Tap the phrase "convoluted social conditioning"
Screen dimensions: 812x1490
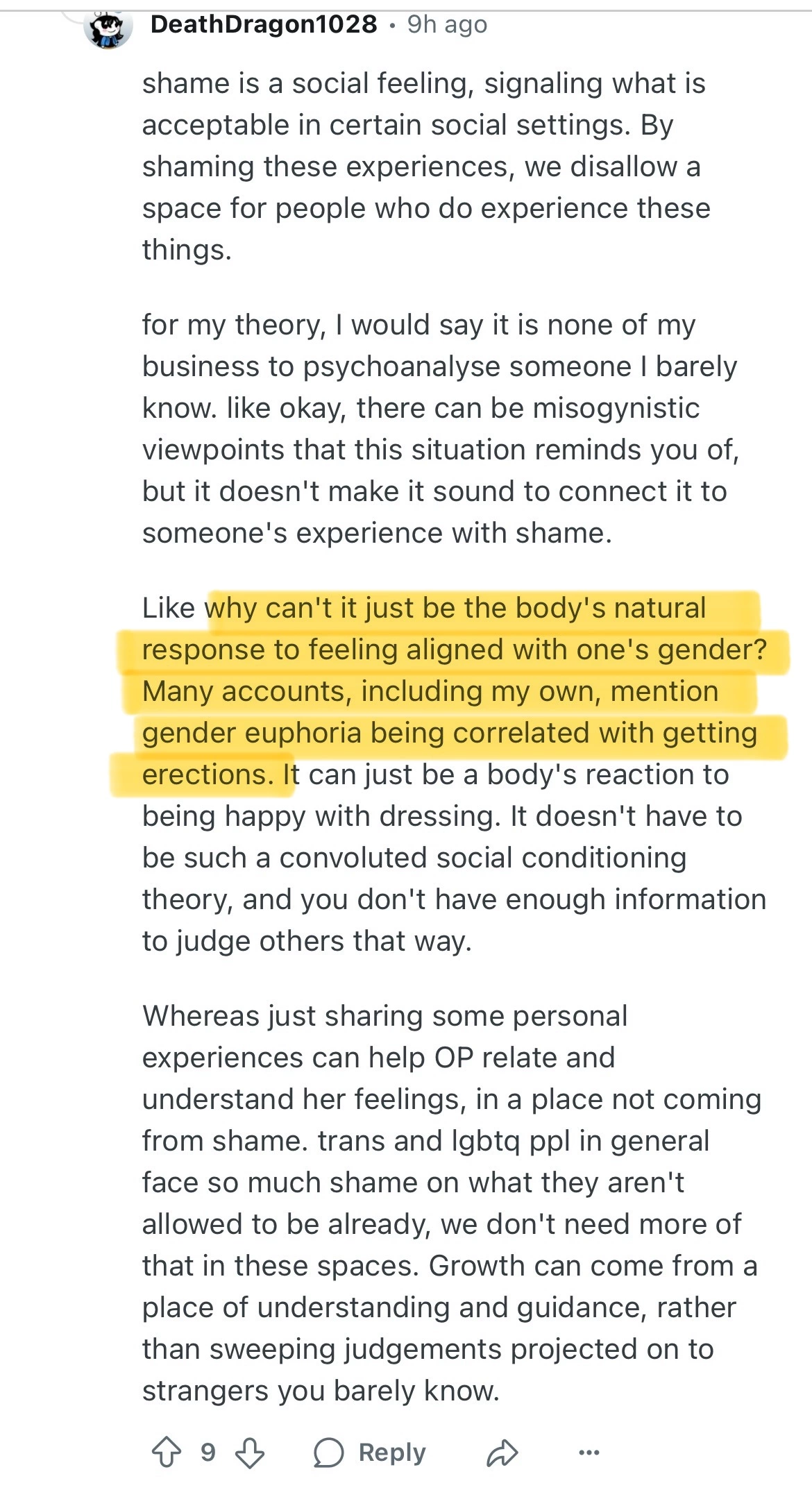tap(482, 858)
